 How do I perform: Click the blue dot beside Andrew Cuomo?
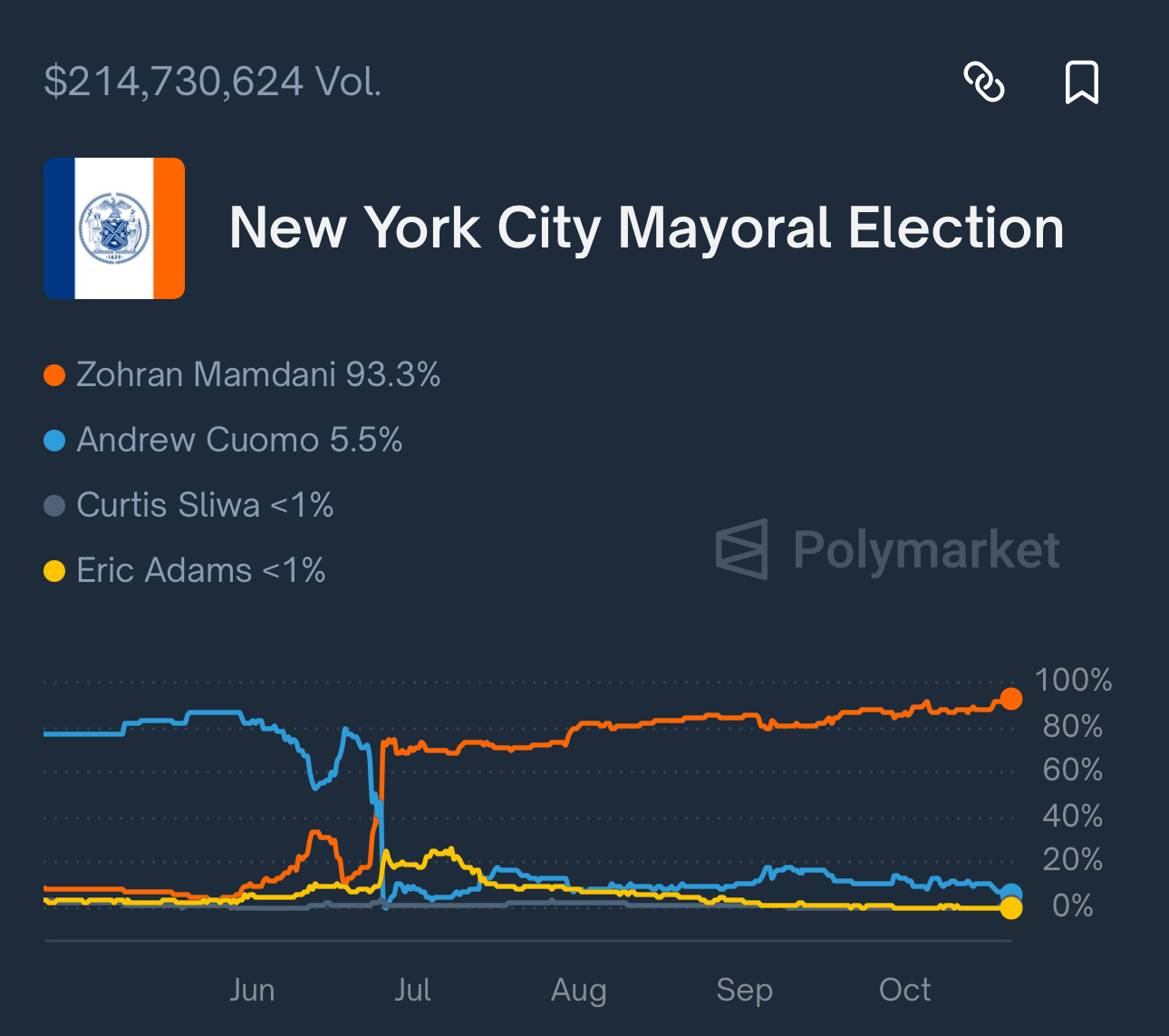53,440
